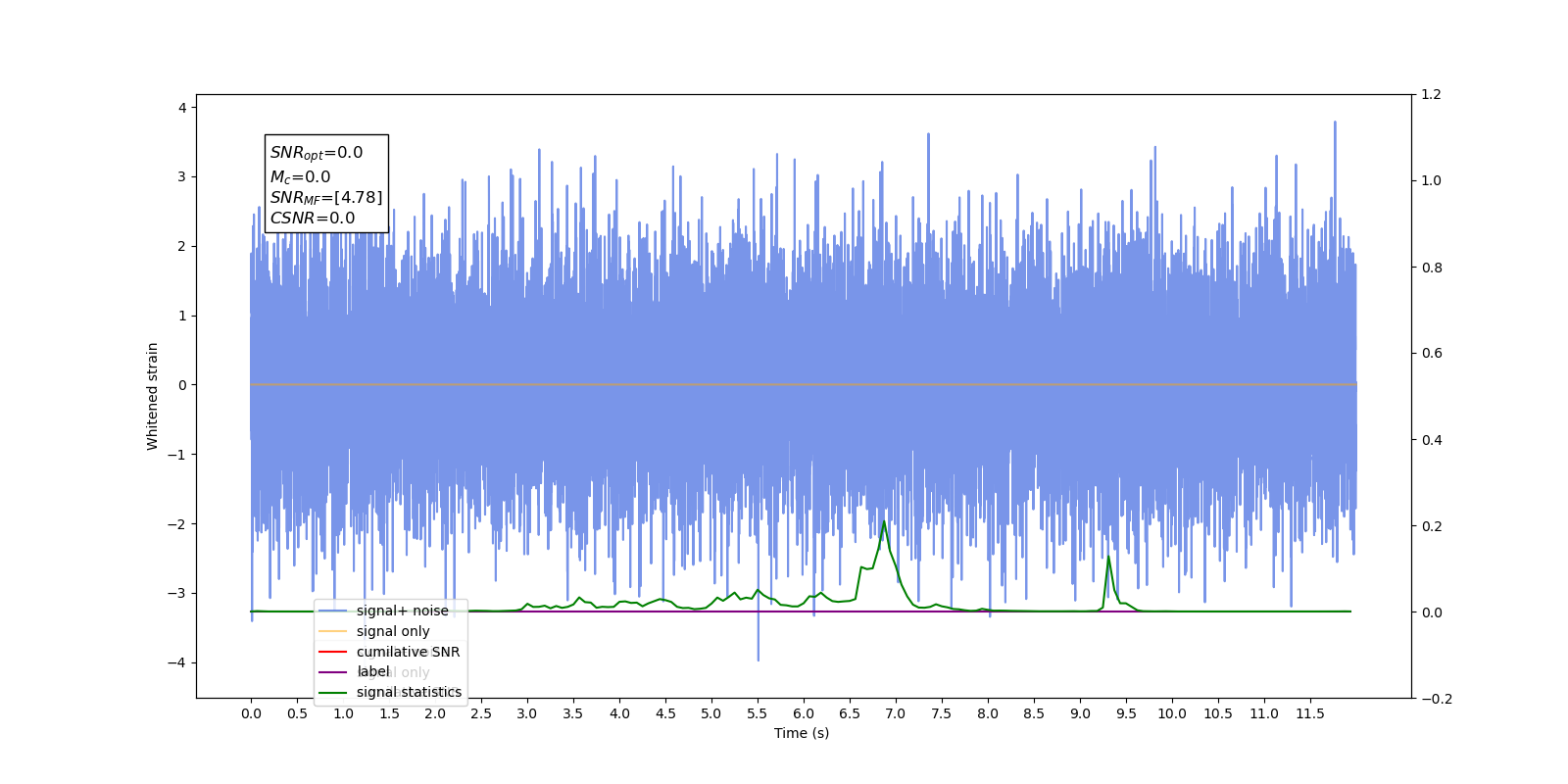Click the 11.5 tick on the time axis
Image resolution: width=1568 pixels, height=784 pixels.
(x=1310, y=713)
